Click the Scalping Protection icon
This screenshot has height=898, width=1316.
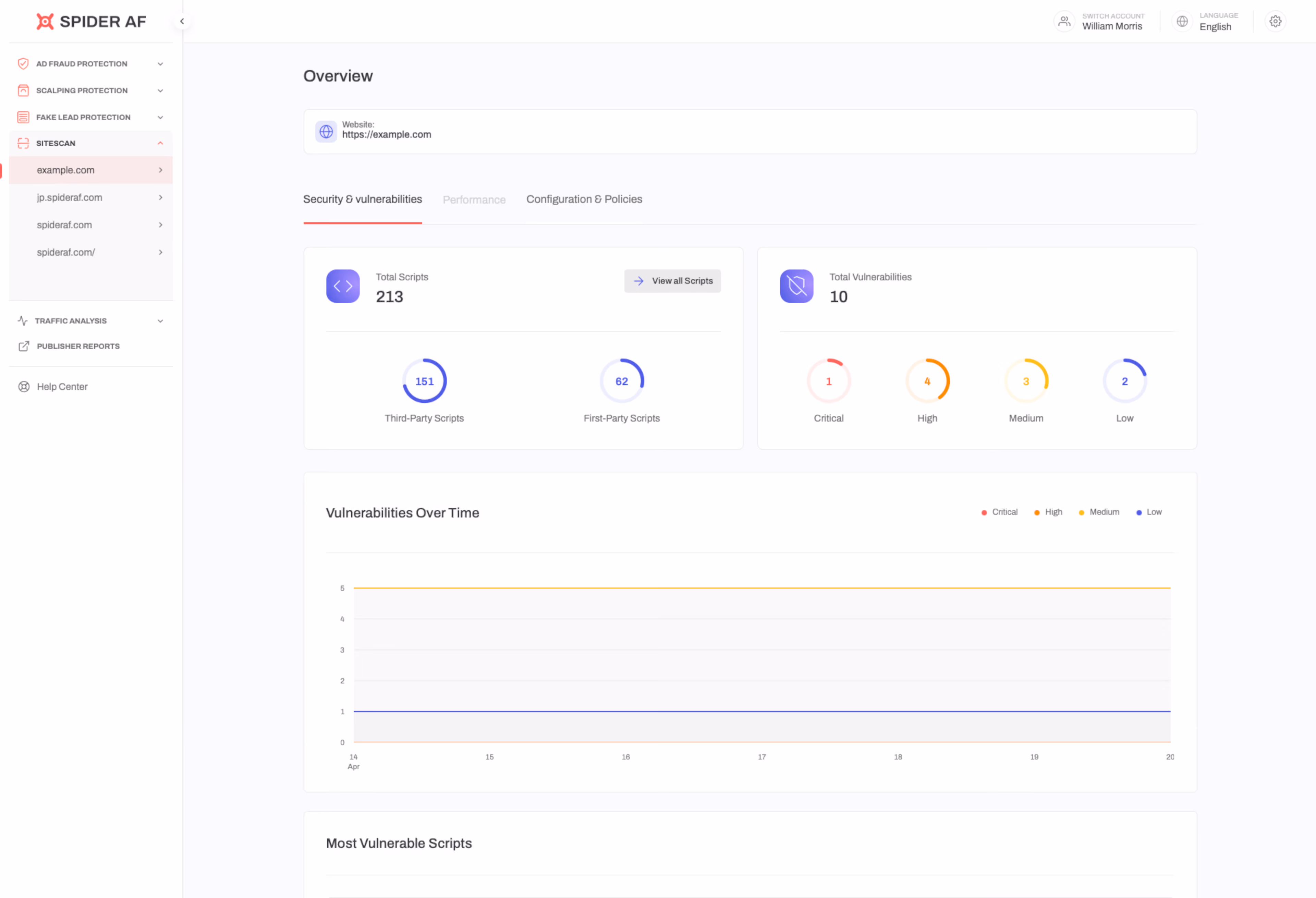[23, 90]
